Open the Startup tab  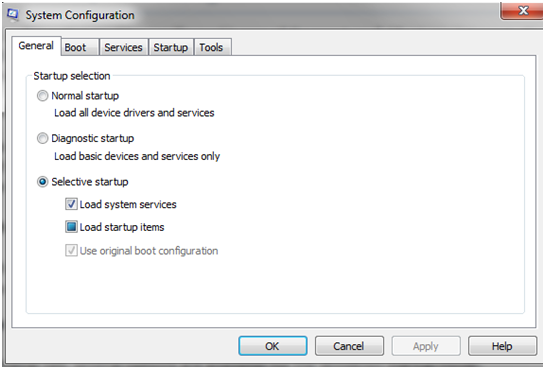171,47
